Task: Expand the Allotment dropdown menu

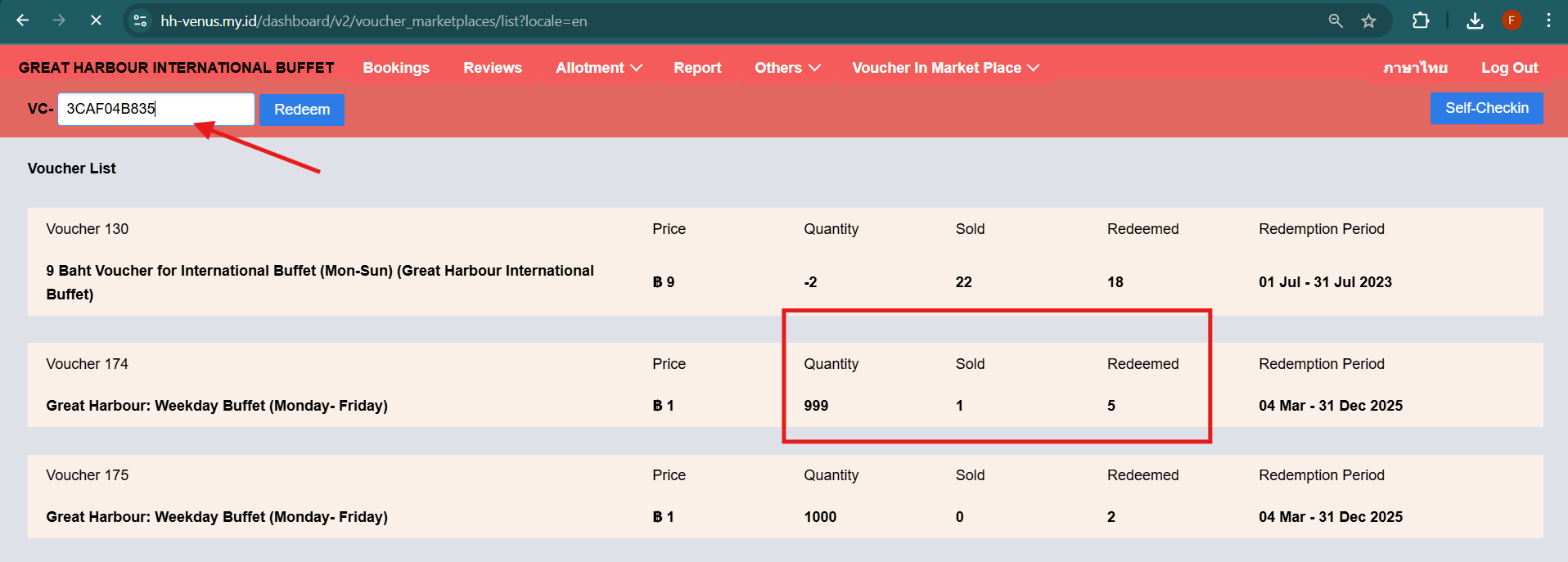Action: point(598,68)
